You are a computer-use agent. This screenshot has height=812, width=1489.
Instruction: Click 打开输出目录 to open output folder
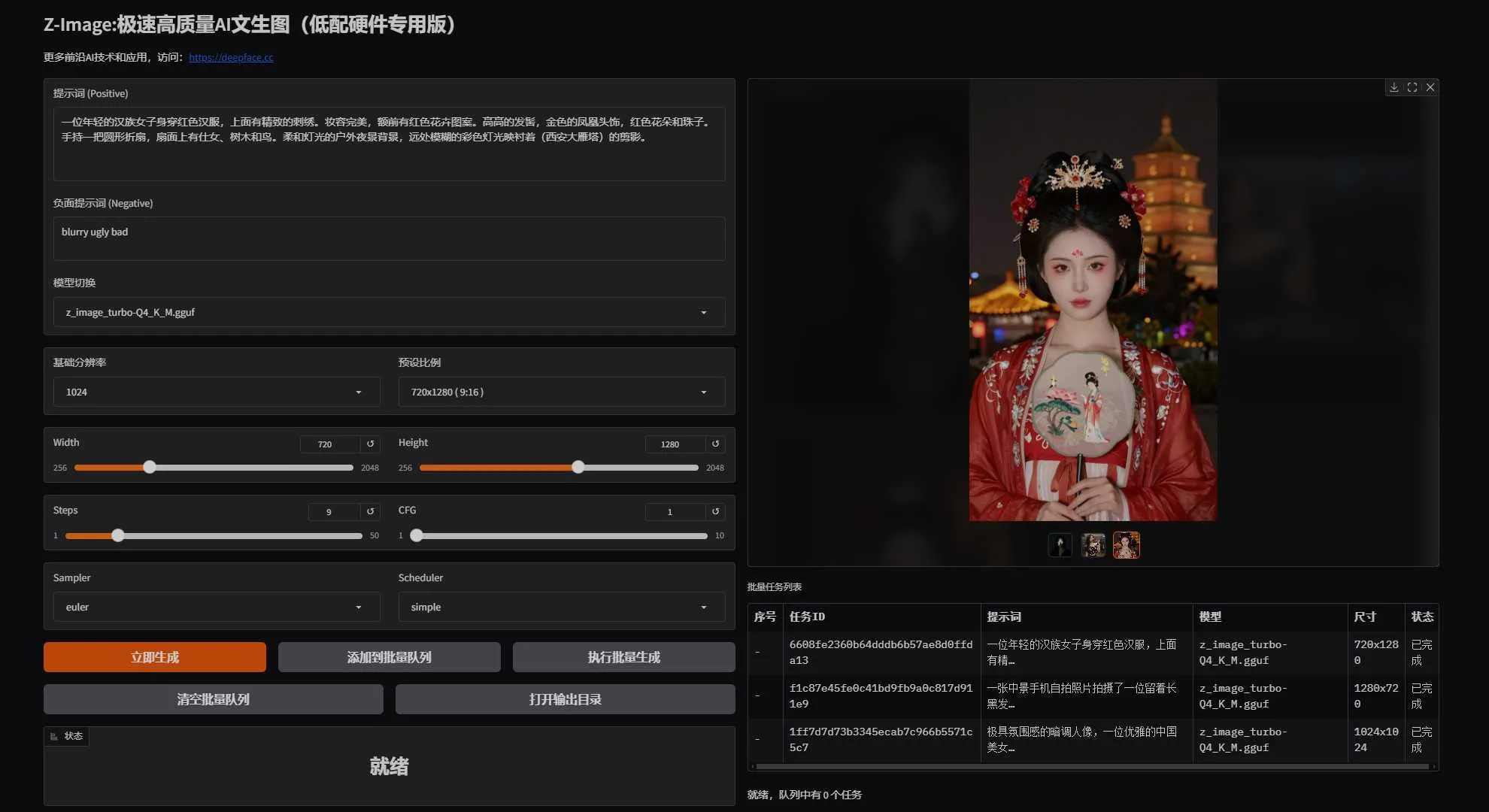coord(565,698)
